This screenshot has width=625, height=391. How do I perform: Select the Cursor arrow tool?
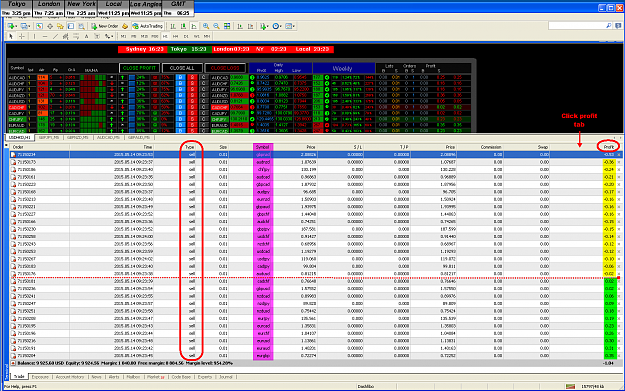(x=11, y=36)
